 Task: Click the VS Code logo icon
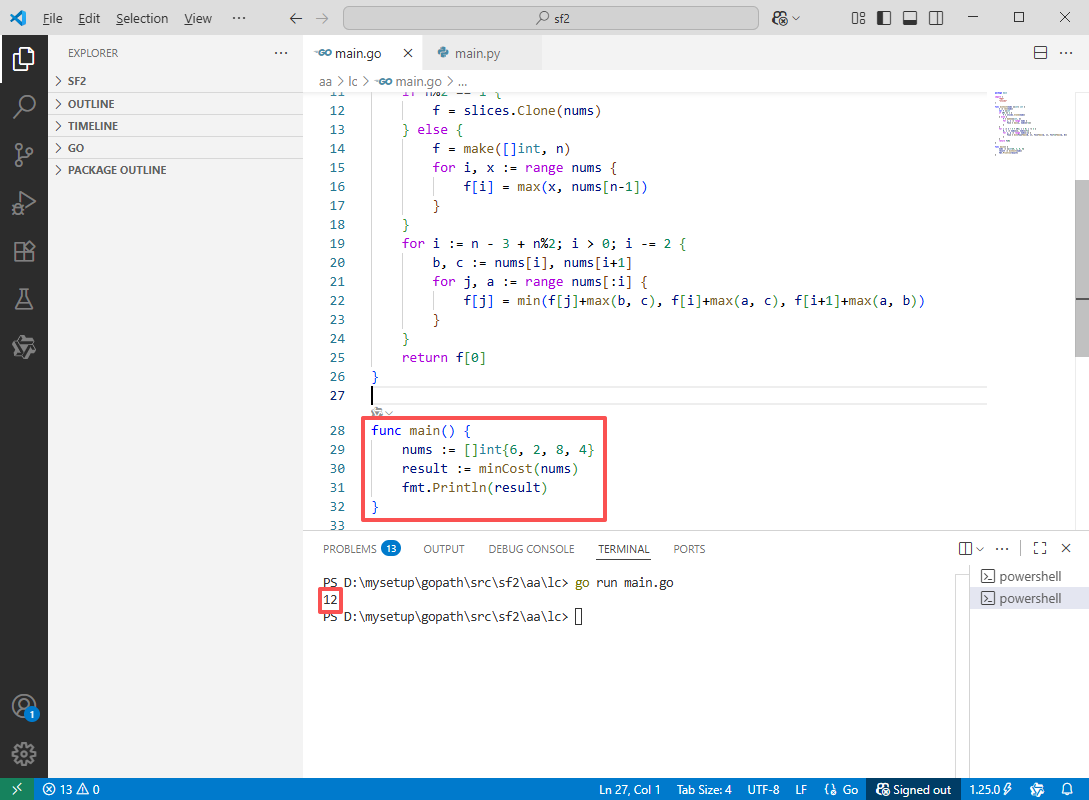point(18,18)
